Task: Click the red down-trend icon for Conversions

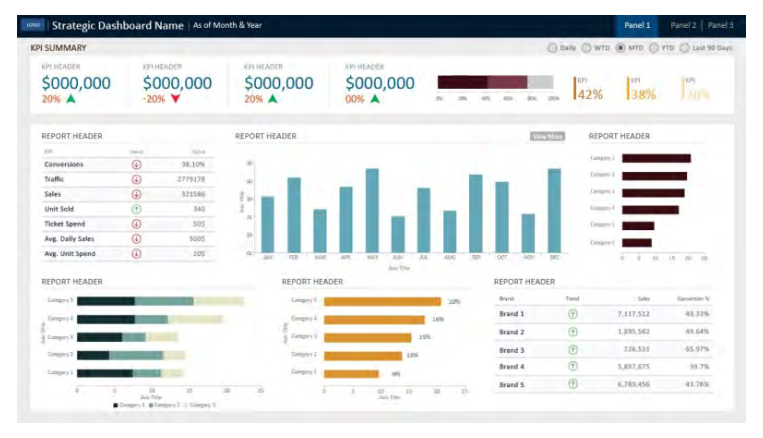Action: [x=136, y=165]
